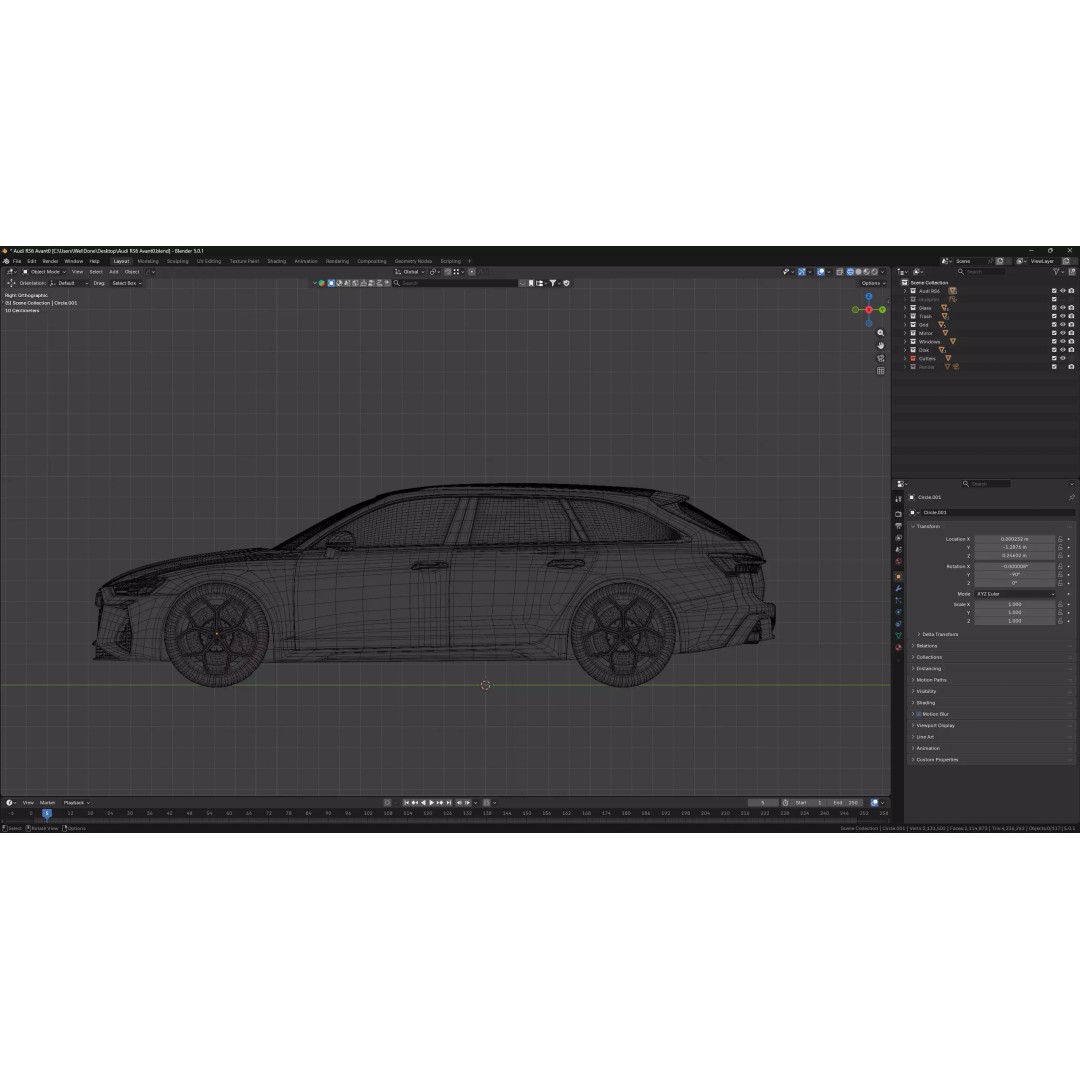Click the move cursor tool icon
The height and width of the screenshot is (1080, 1080).
click(11, 283)
